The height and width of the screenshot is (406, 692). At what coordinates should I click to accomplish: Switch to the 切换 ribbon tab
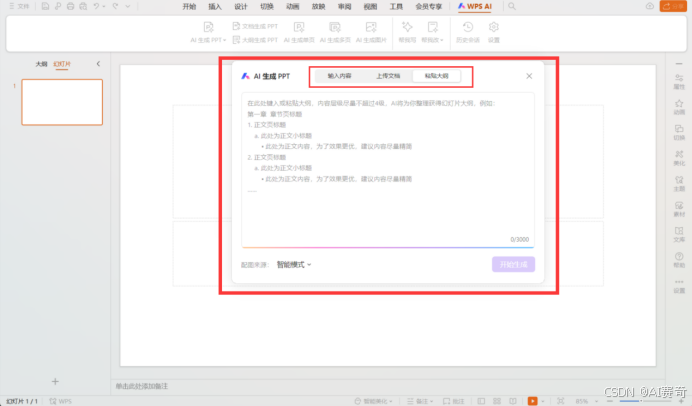pos(267,6)
